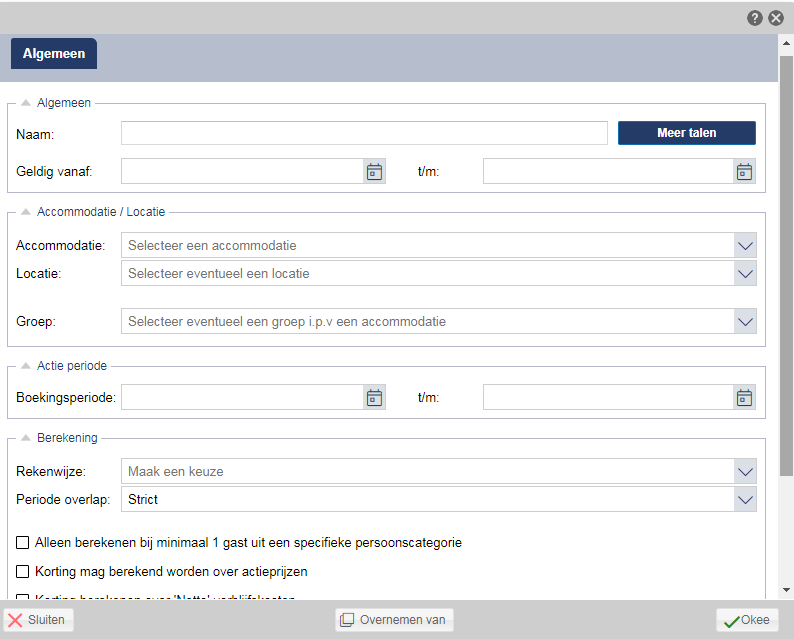Open calendar picker for Boekingsperiode start

point(374,397)
